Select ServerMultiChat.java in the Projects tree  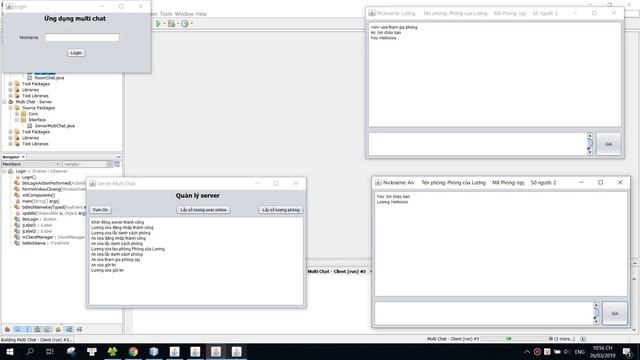(55, 126)
